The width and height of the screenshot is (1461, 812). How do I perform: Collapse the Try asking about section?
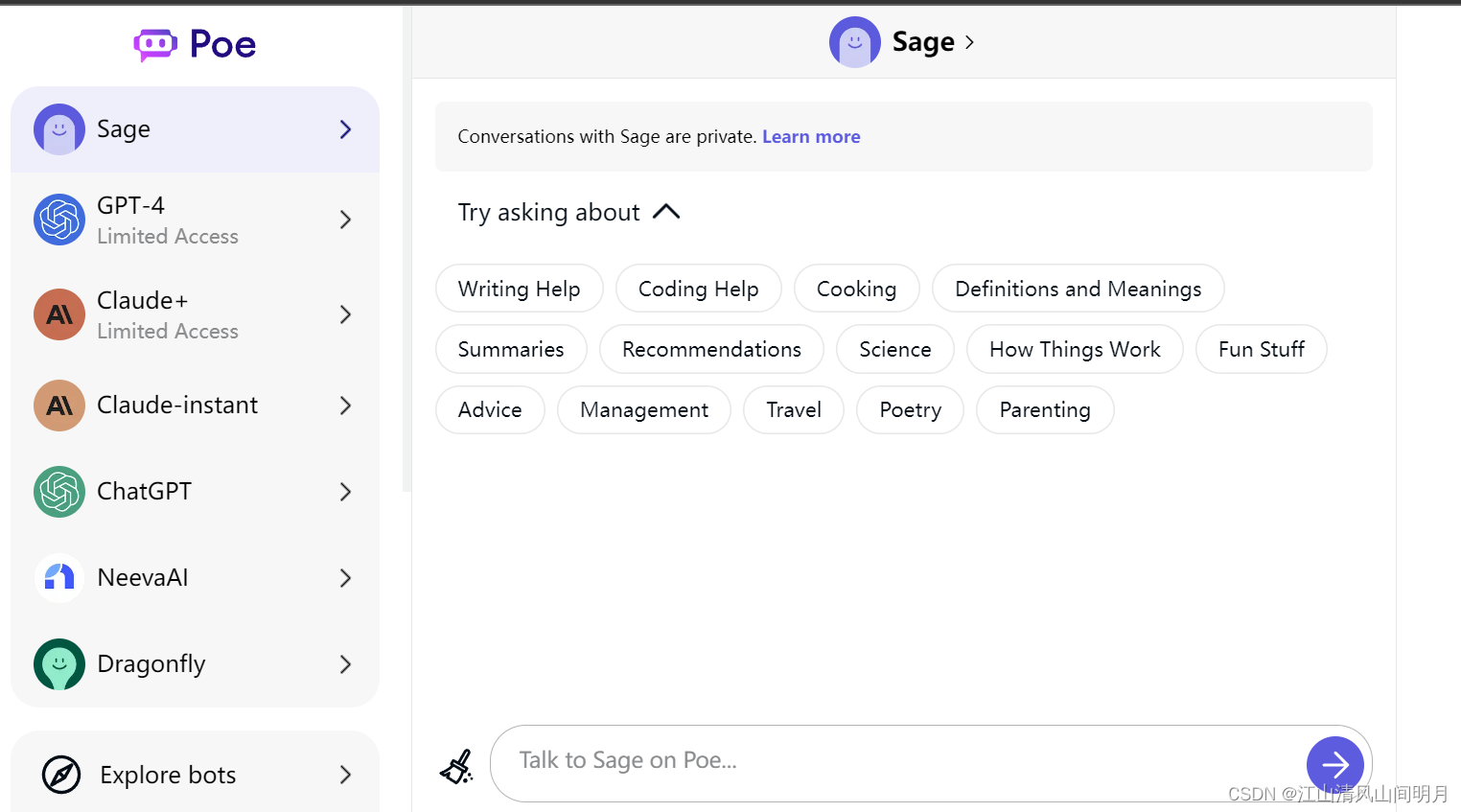tap(666, 212)
